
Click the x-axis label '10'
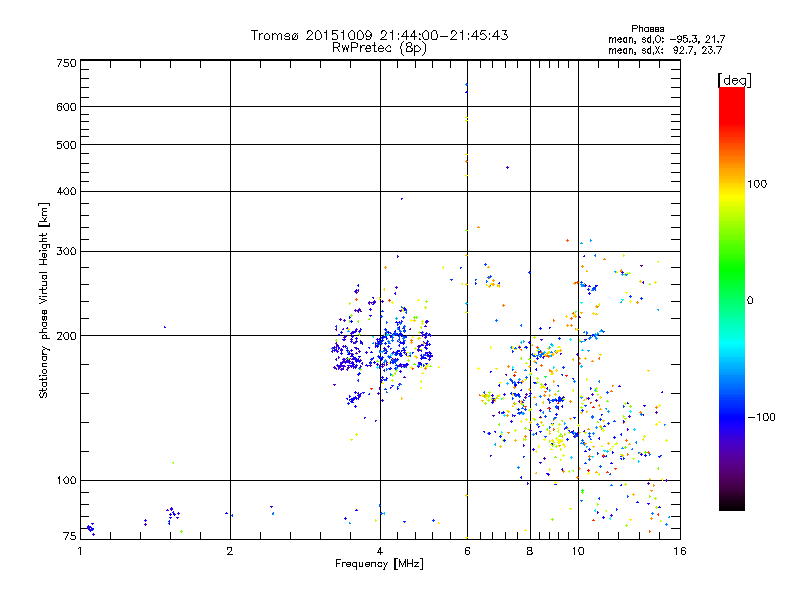point(578,551)
